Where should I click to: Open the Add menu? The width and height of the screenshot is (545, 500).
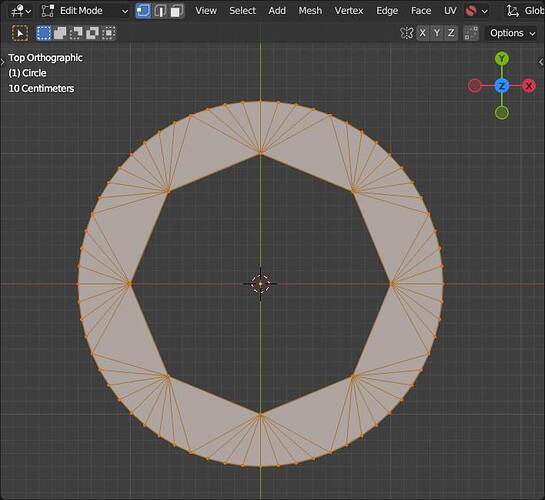click(x=277, y=11)
